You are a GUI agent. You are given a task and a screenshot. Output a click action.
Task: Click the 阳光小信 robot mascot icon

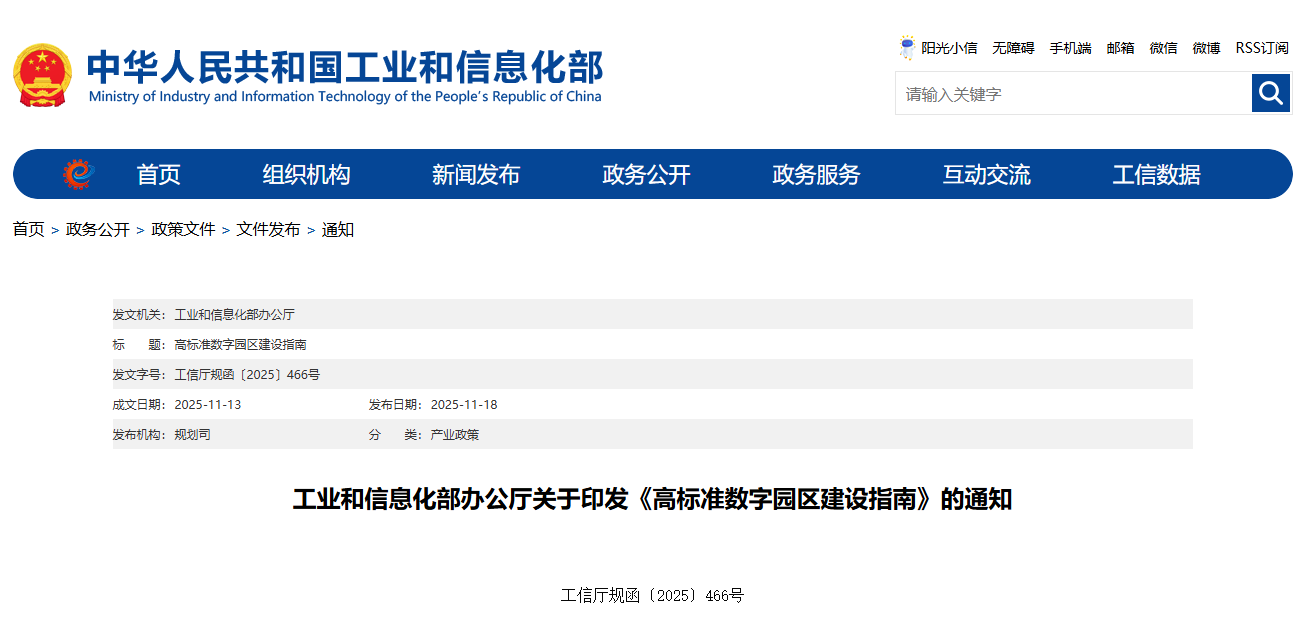coord(907,48)
